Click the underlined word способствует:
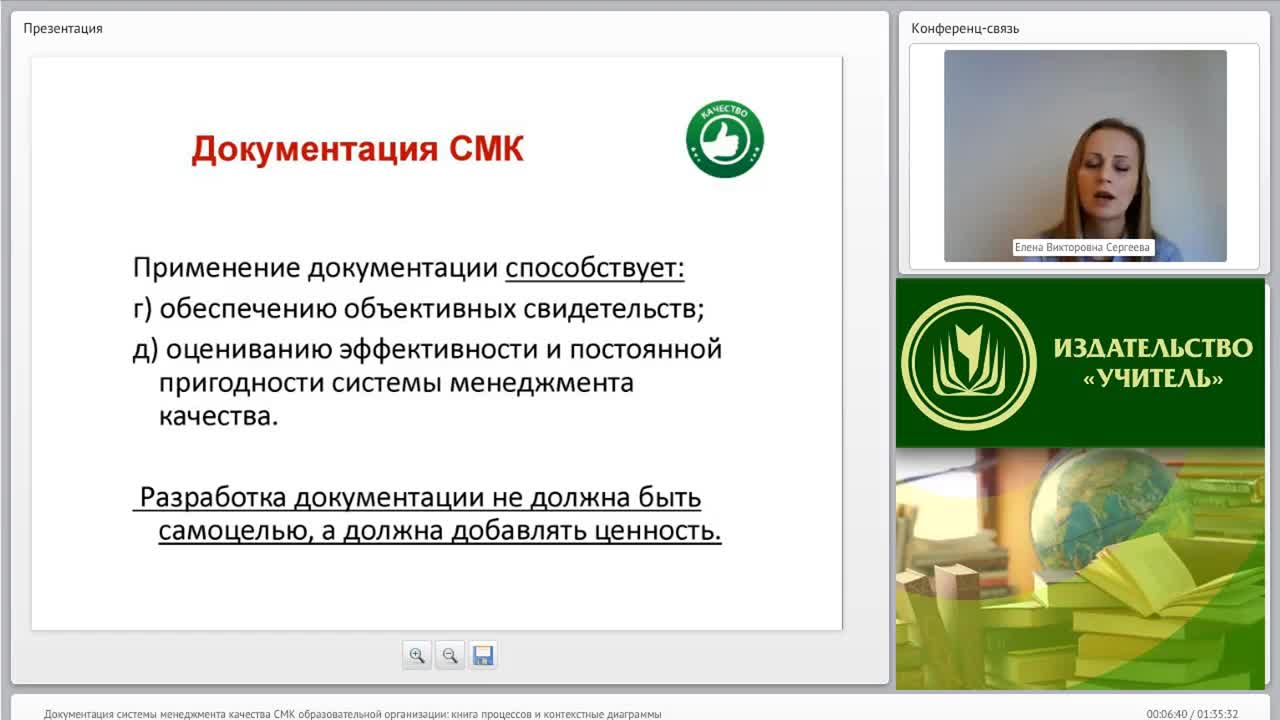This screenshot has width=1280, height=720. click(x=595, y=268)
